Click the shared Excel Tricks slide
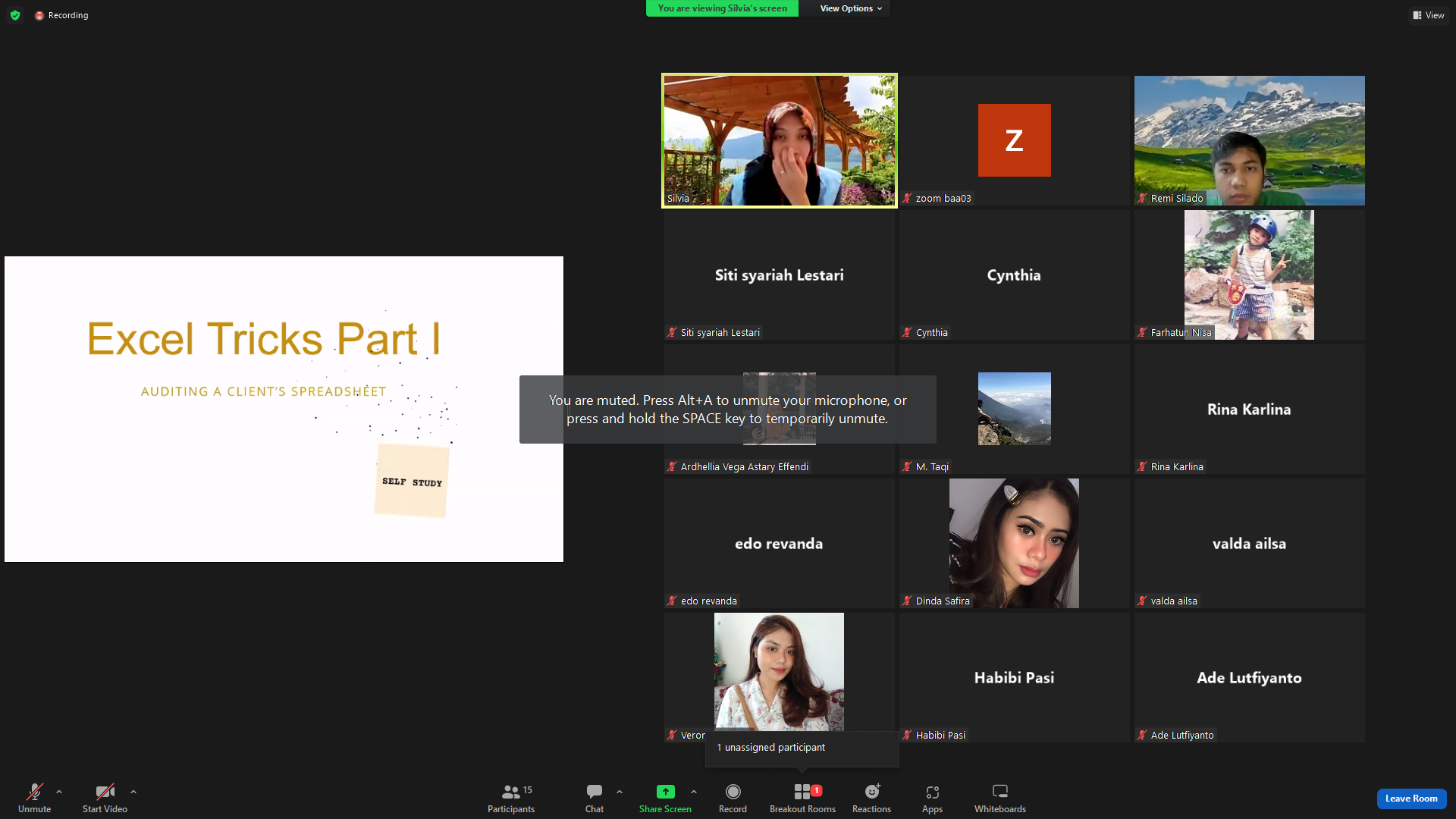Viewport: 1456px width, 819px height. click(284, 409)
